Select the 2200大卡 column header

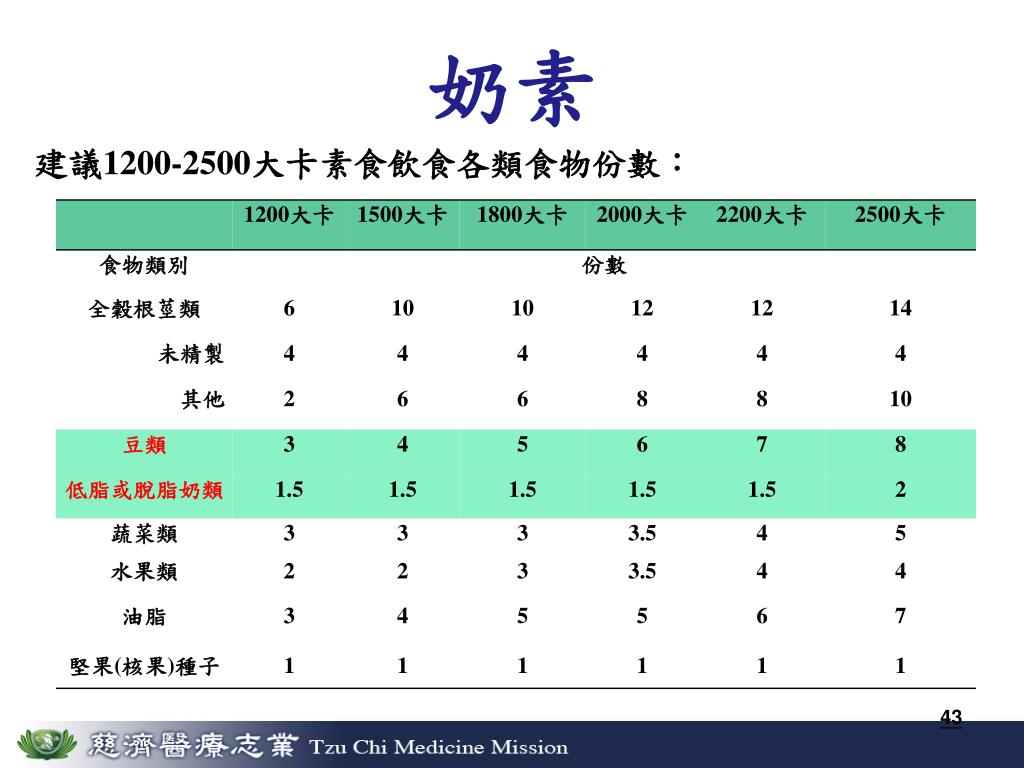[x=761, y=215]
